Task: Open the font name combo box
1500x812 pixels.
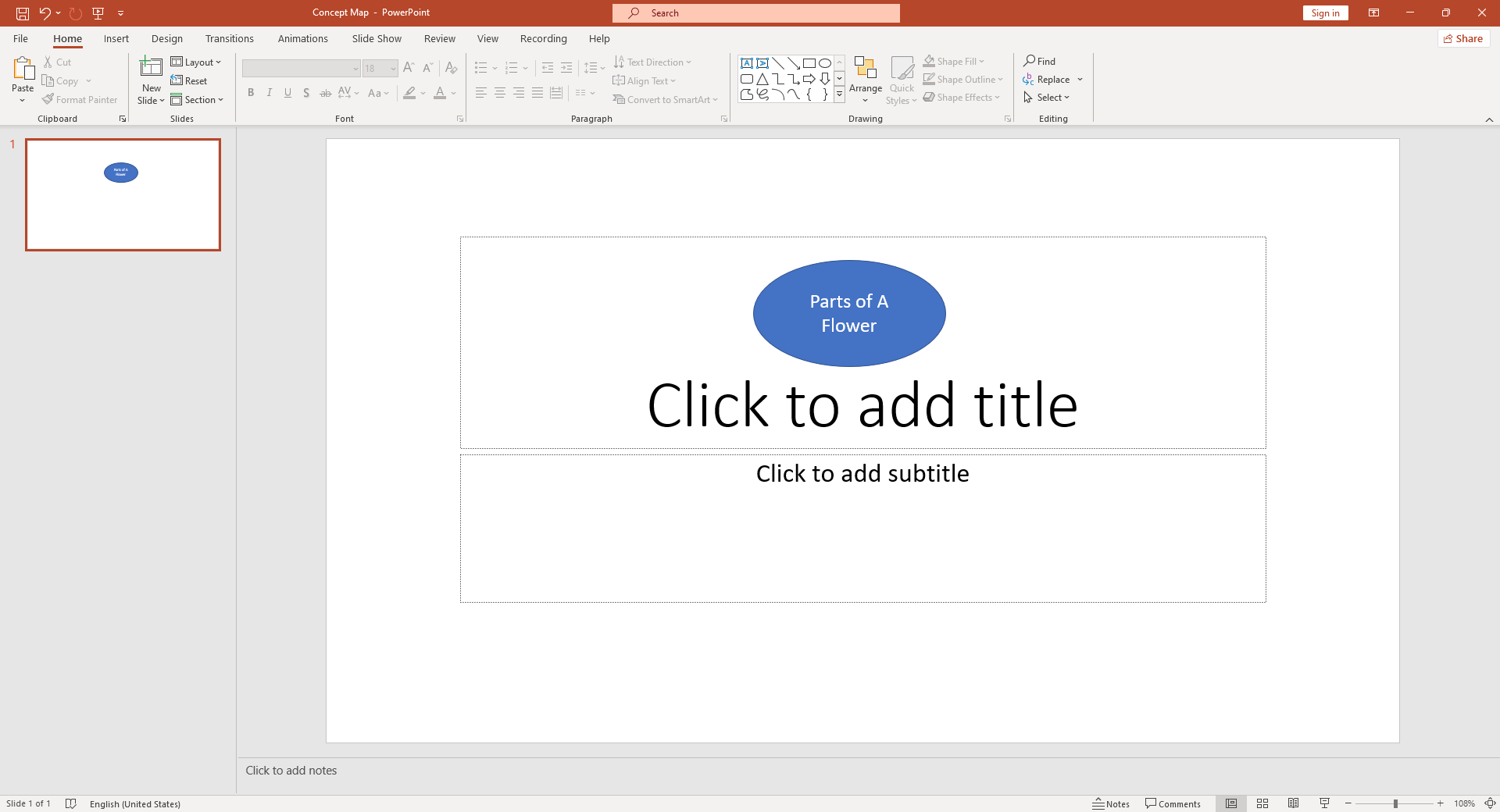Action: 301,69
